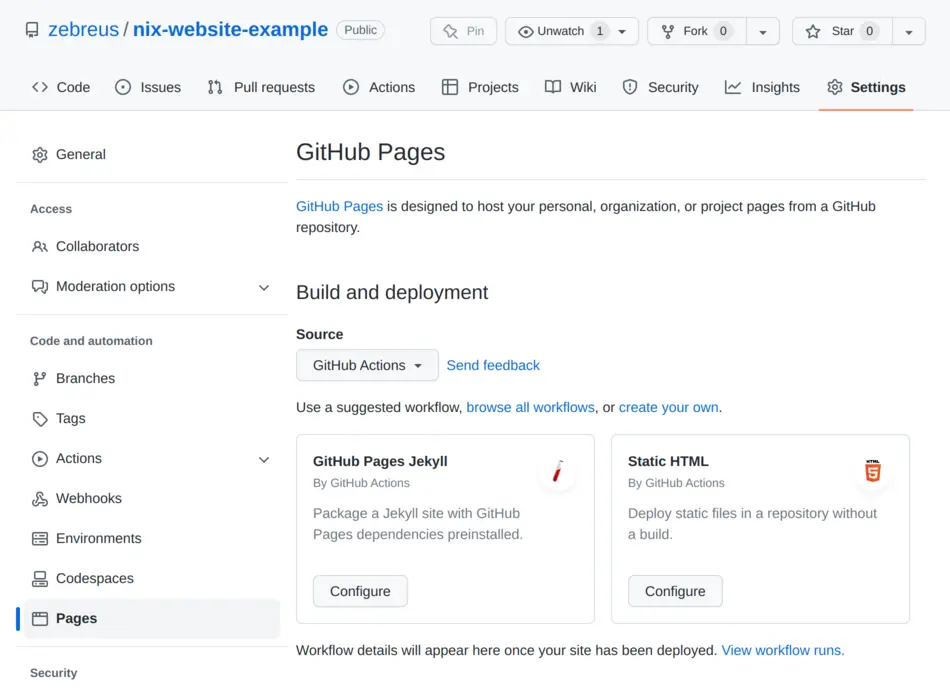Click the Code and automation section label
The width and height of the screenshot is (950, 700).
91,341
